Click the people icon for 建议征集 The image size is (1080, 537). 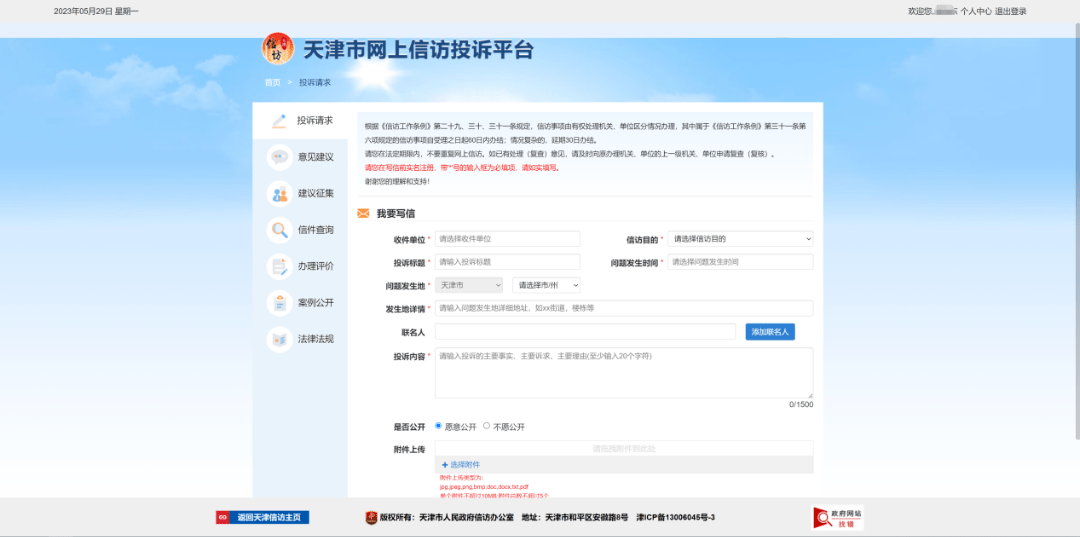click(x=280, y=194)
